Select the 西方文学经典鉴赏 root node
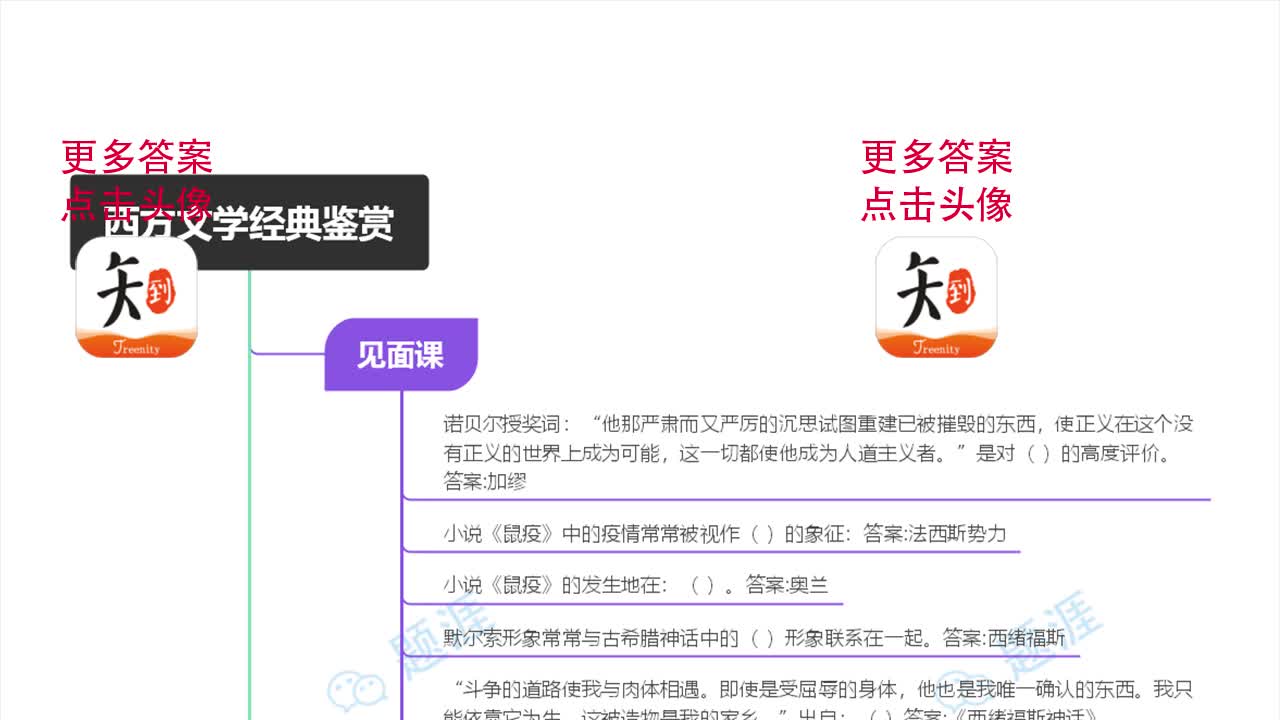The image size is (1280, 720). (x=249, y=223)
